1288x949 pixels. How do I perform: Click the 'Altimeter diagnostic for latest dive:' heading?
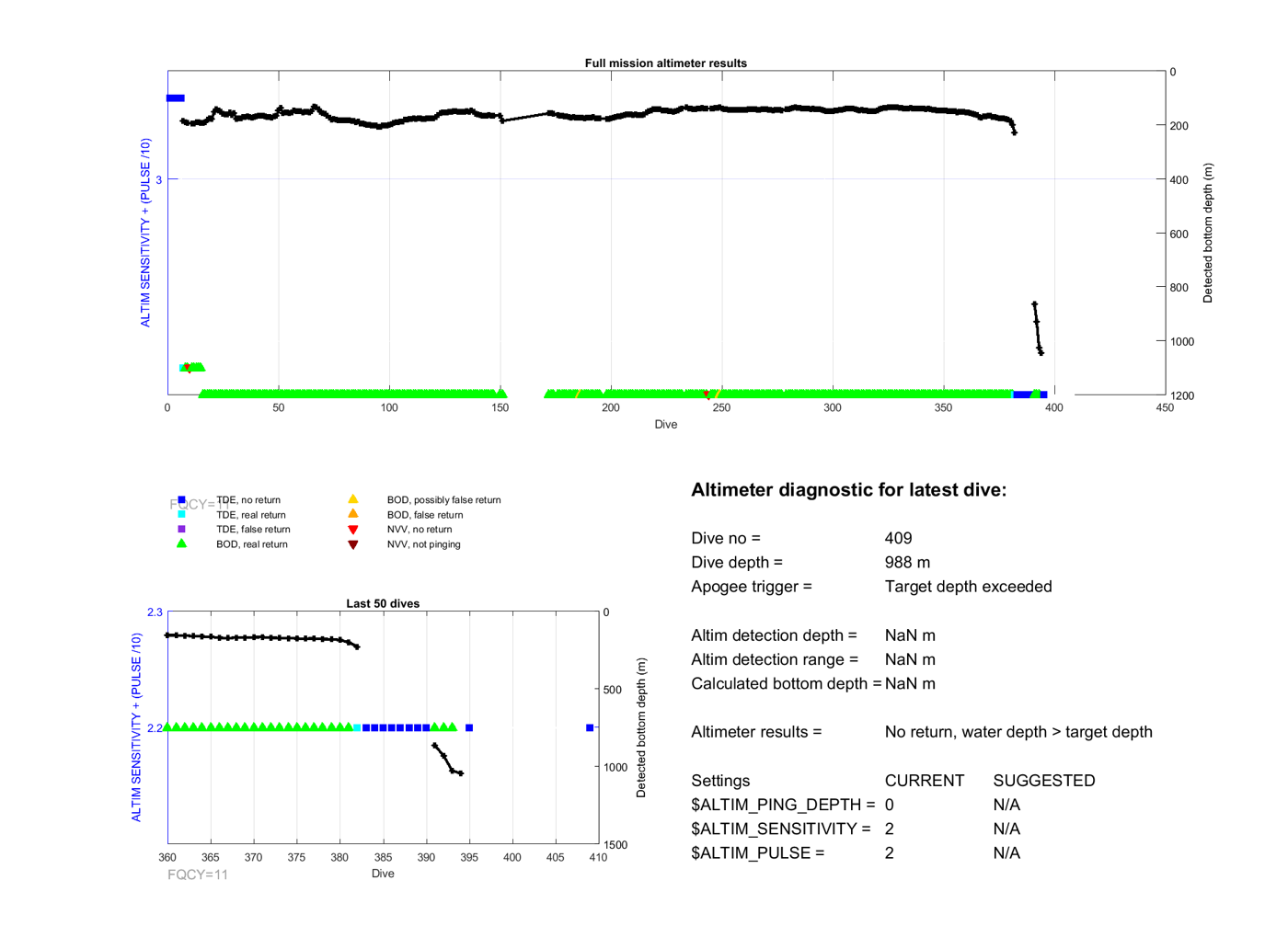point(849,490)
